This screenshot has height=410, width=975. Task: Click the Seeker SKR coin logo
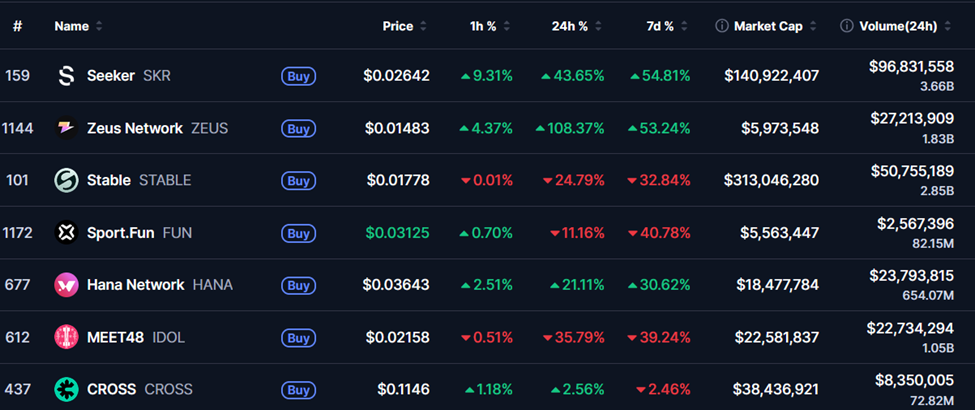pos(66,76)
